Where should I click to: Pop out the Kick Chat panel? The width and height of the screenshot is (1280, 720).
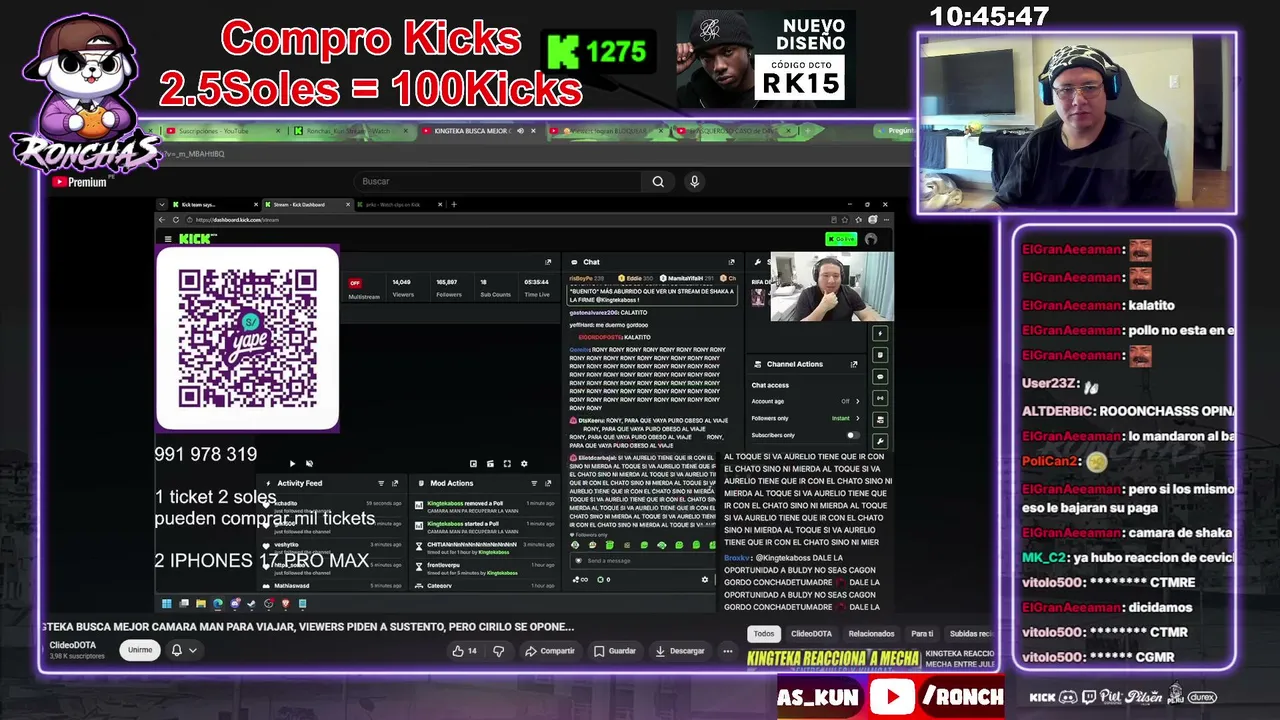[731, 262]
